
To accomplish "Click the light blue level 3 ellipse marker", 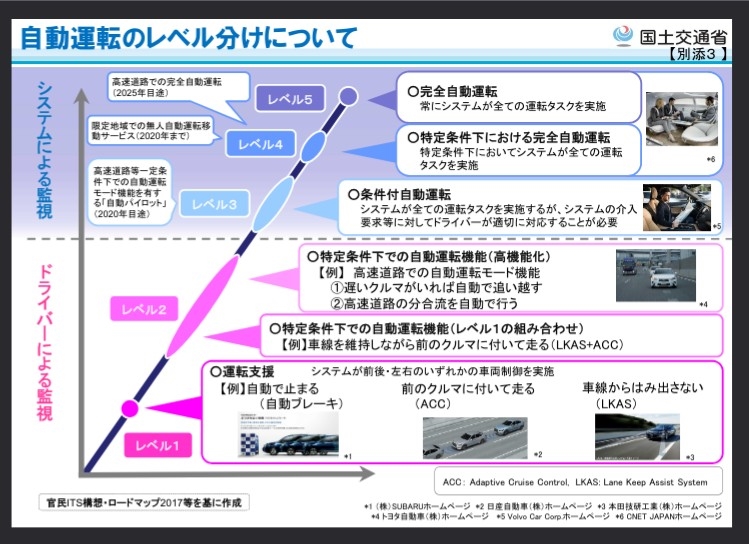I will (x=272, y=204).
